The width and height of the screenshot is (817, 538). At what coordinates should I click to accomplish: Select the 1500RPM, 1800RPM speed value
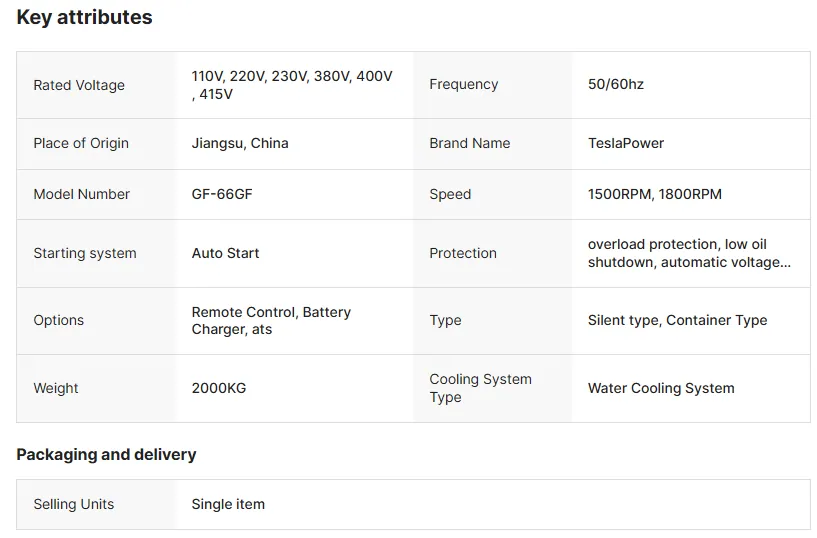click(x=654, y=194)
